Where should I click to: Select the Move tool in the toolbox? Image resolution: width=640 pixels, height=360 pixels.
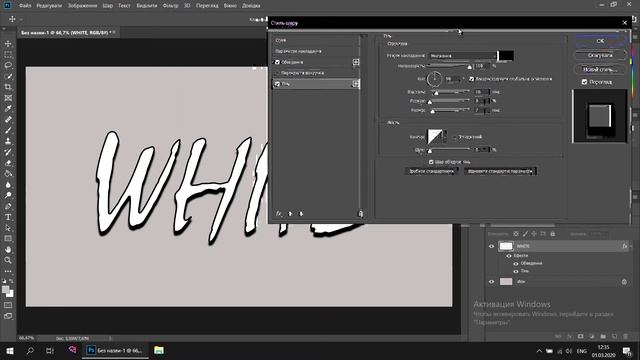coord(8,44)
